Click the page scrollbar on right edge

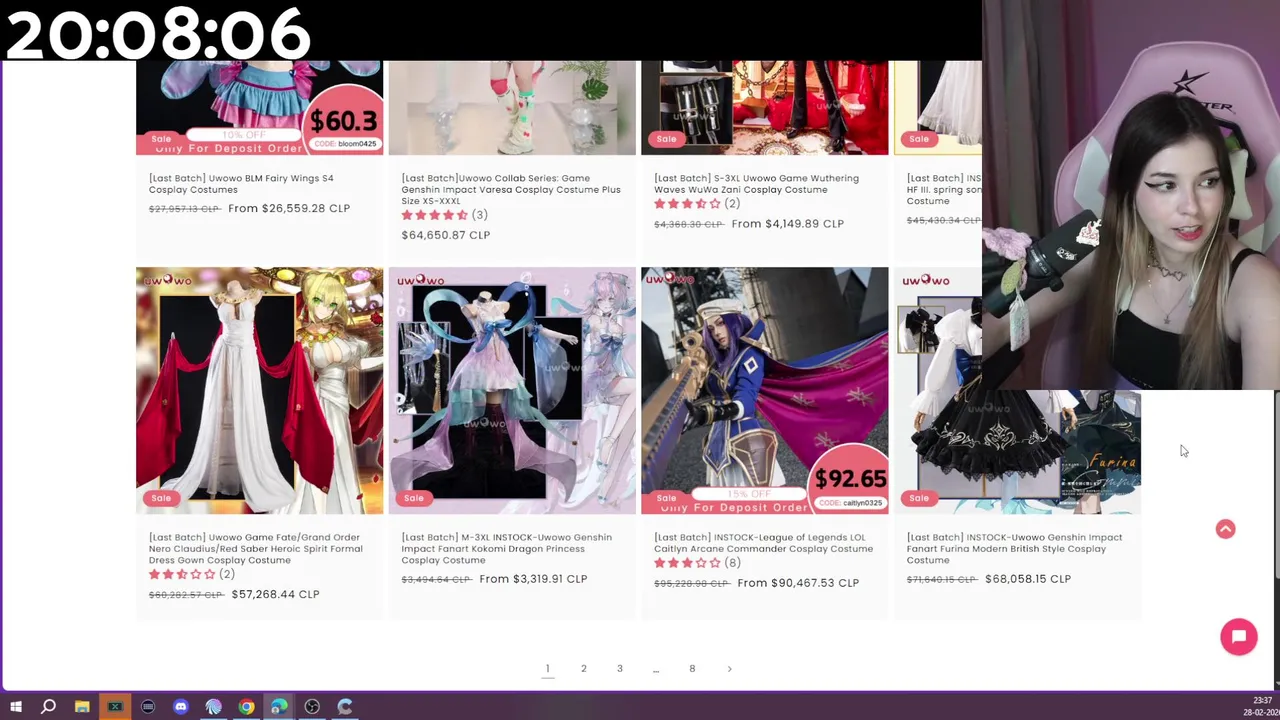[x=1276, y=485]
